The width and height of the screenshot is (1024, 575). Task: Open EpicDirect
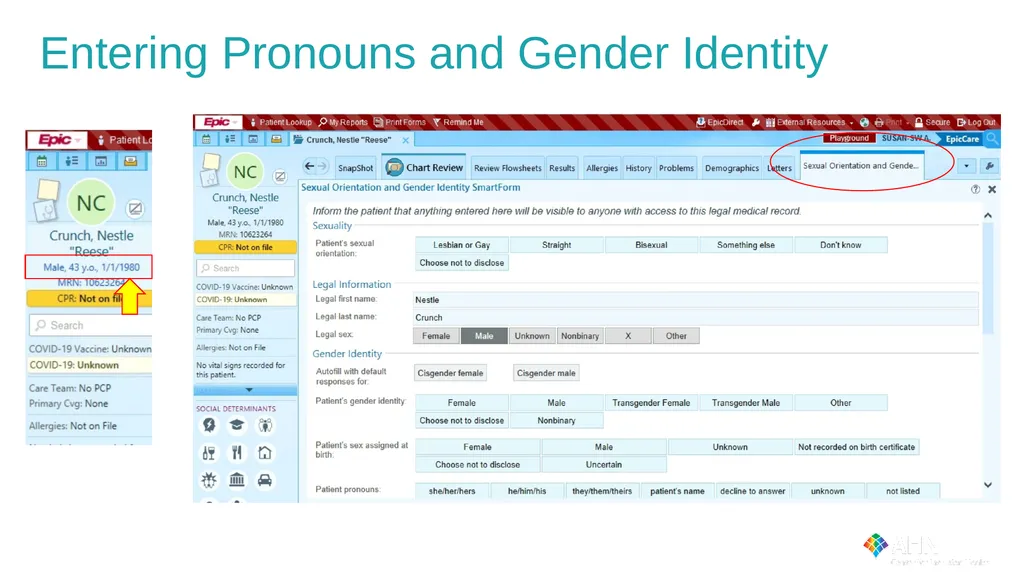(x=720, y=122)
